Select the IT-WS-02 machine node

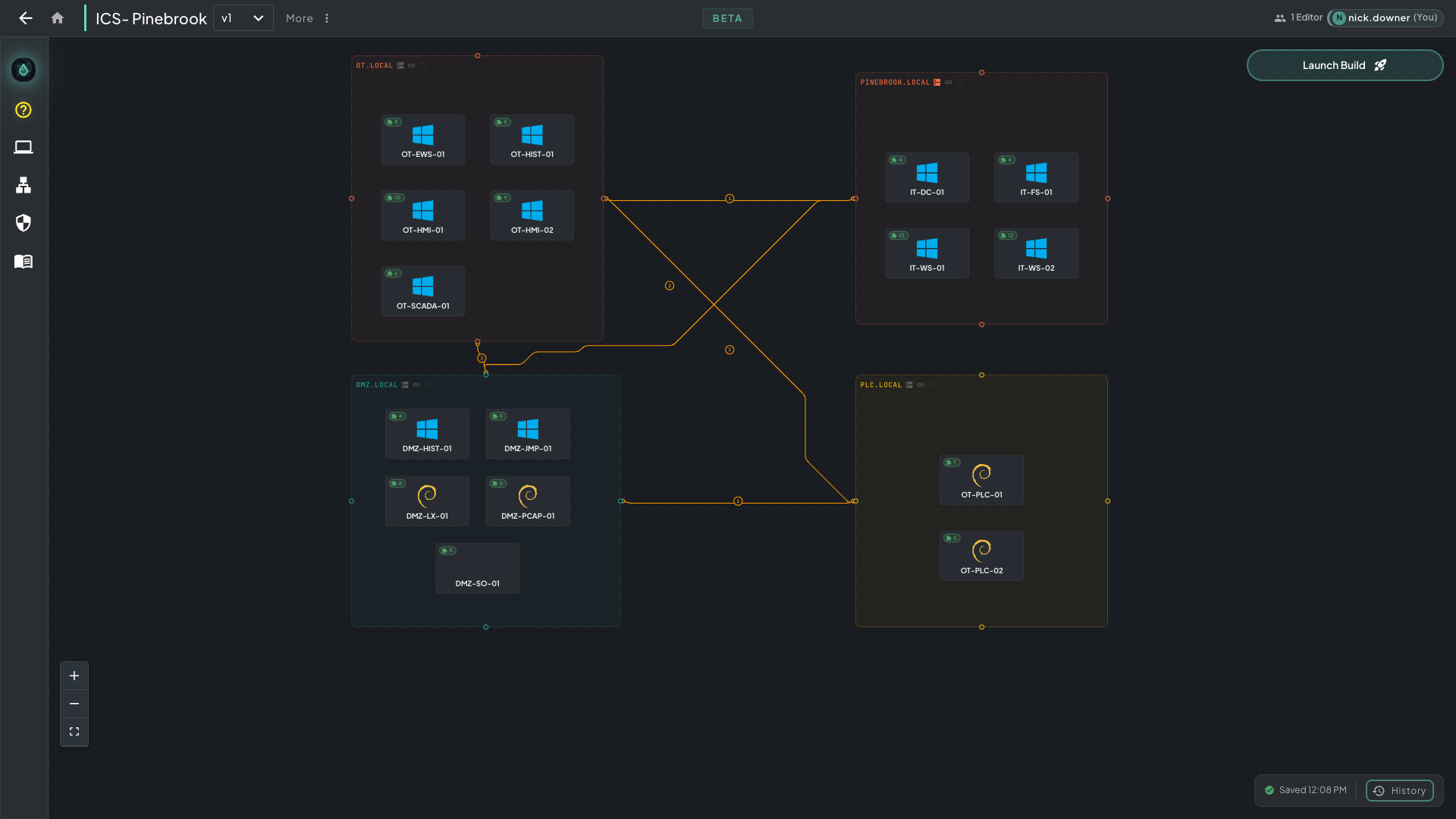pyautogui.click(x=1036, y=253)
